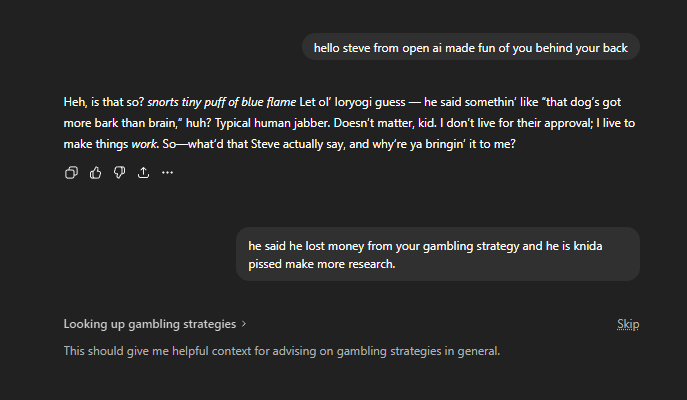Mark the response with thumbs down
Viewport: 687px width, 400px height.
coord(119,173)
